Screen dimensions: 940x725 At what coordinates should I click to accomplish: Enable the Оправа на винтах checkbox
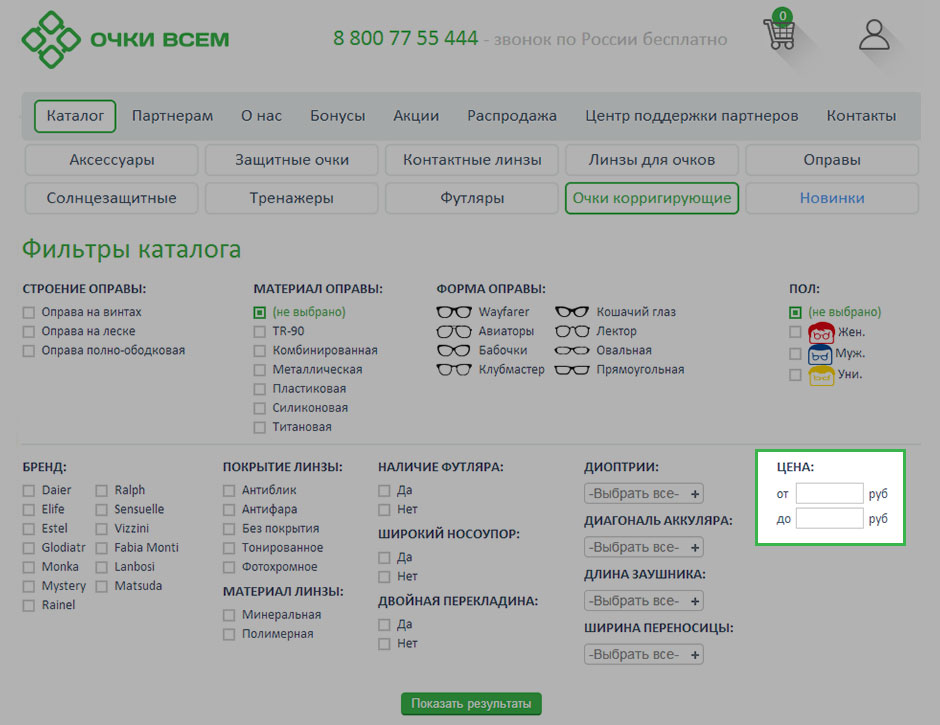coord(29,312)
